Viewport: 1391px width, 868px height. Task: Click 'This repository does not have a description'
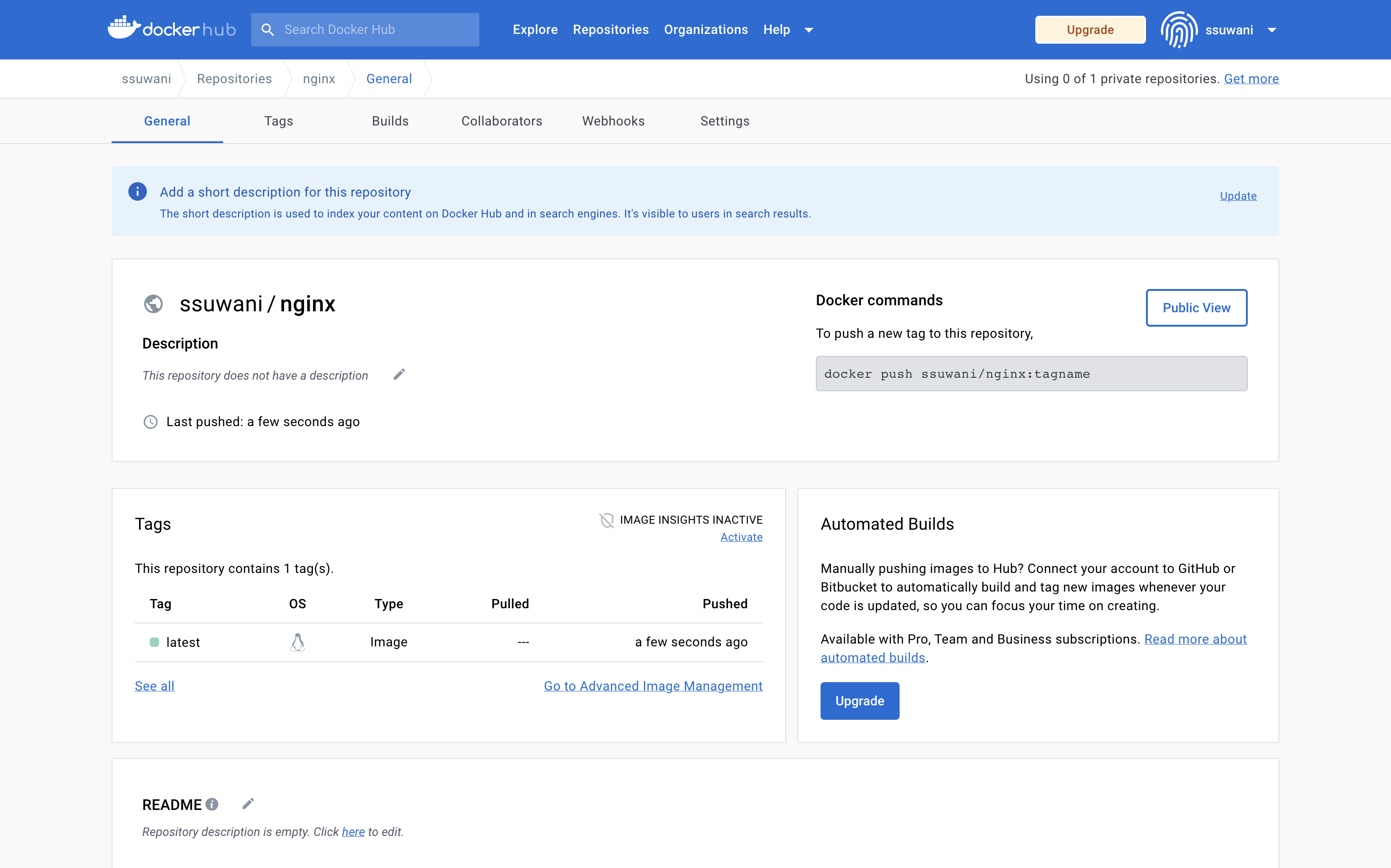tap(255, 375)
